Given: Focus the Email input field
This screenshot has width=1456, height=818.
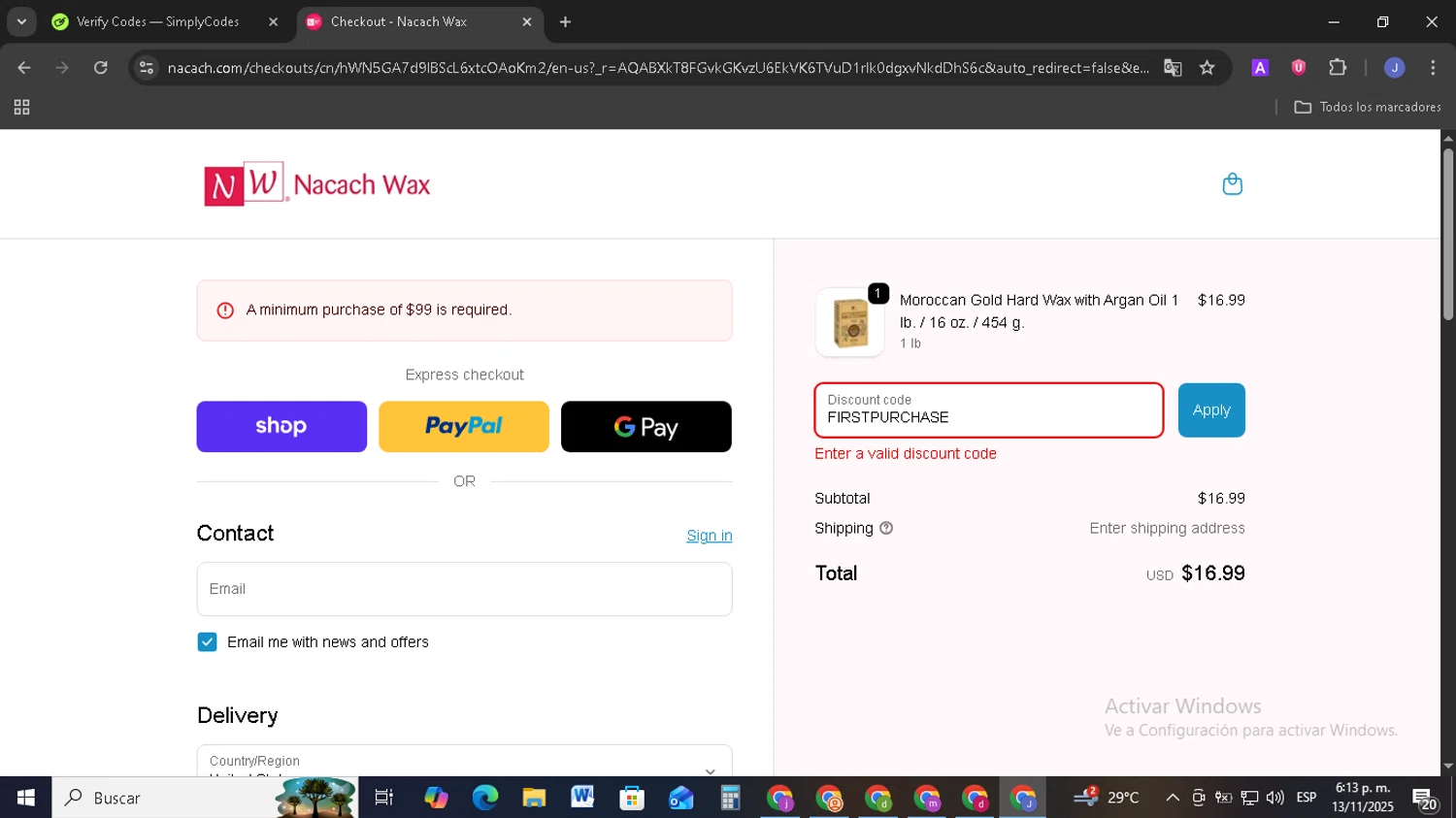Looking at the screenshot, I should coord(464,589).
